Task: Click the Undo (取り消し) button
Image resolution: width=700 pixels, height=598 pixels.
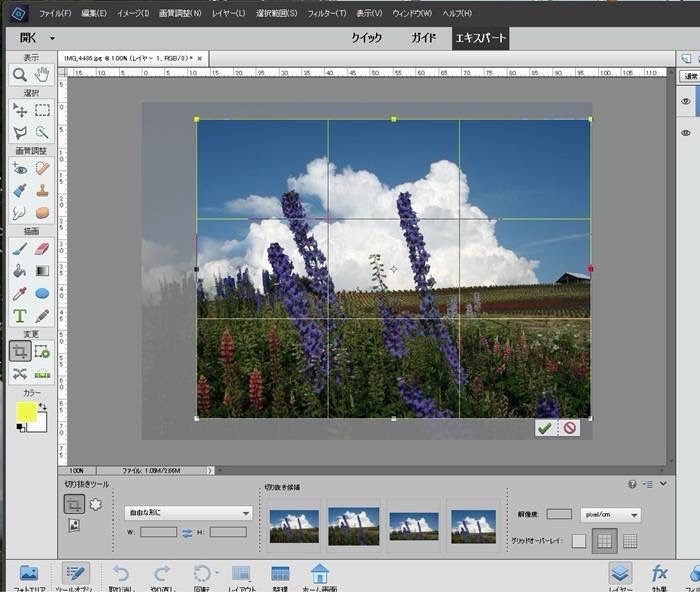Action: [x=120, y=576]
